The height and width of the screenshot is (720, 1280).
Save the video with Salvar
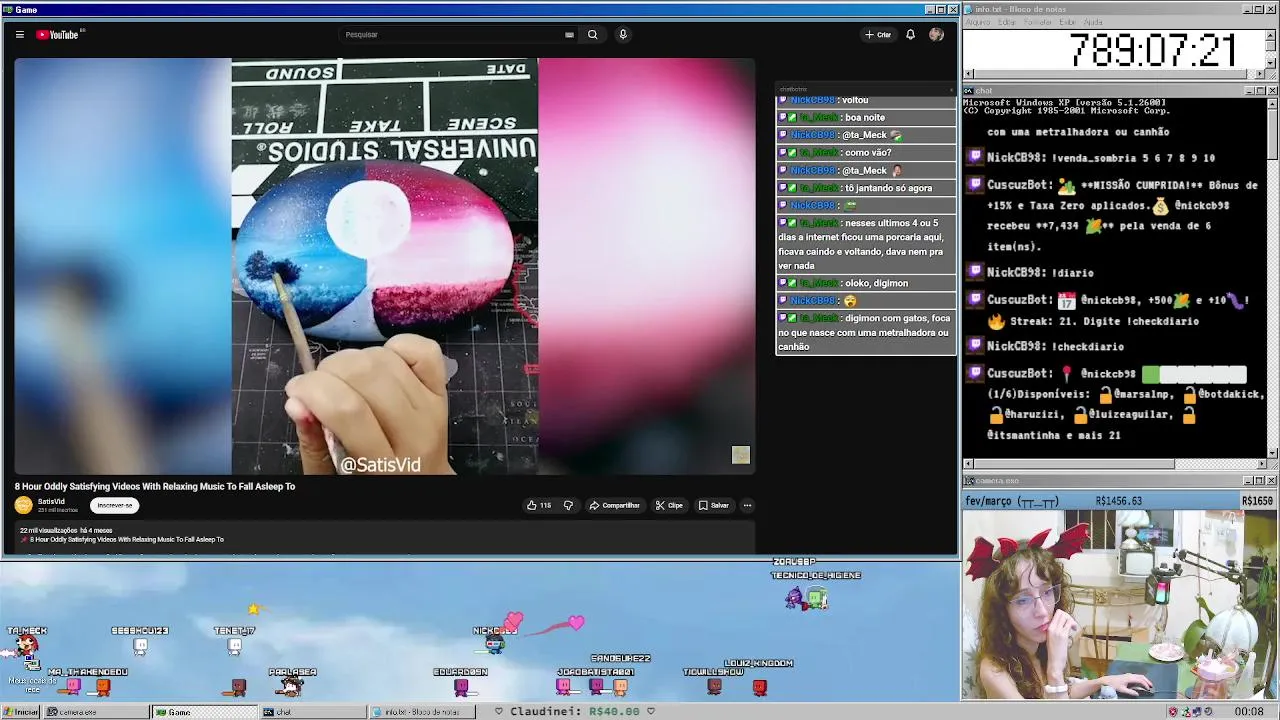714,505
